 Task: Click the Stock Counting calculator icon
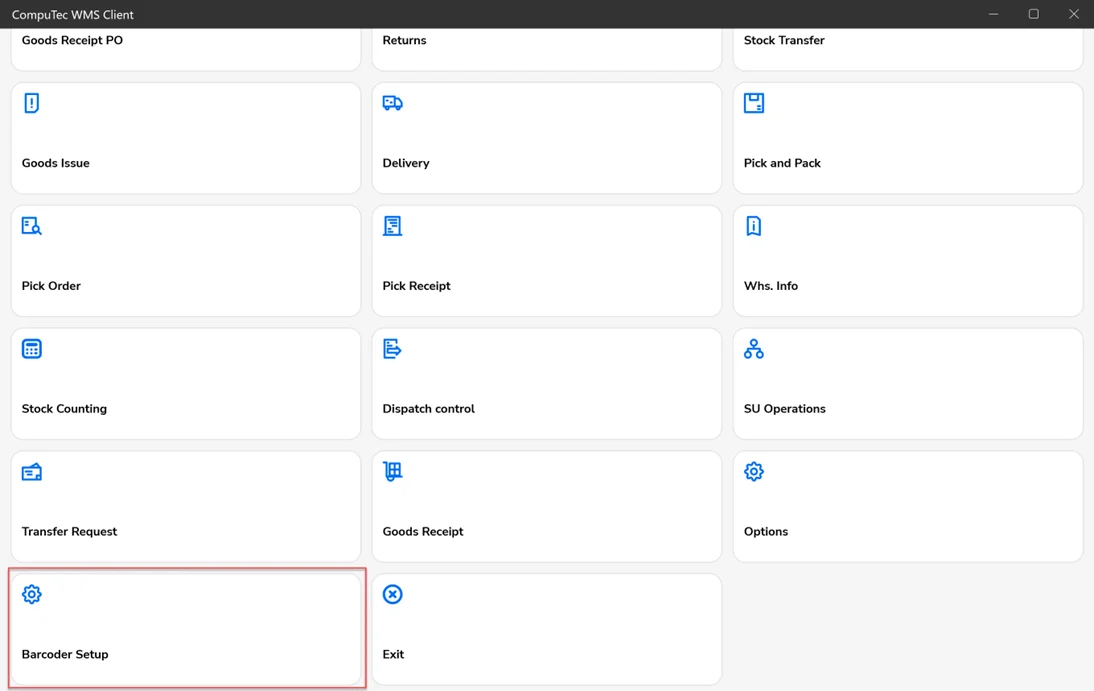tap(32, 349)
